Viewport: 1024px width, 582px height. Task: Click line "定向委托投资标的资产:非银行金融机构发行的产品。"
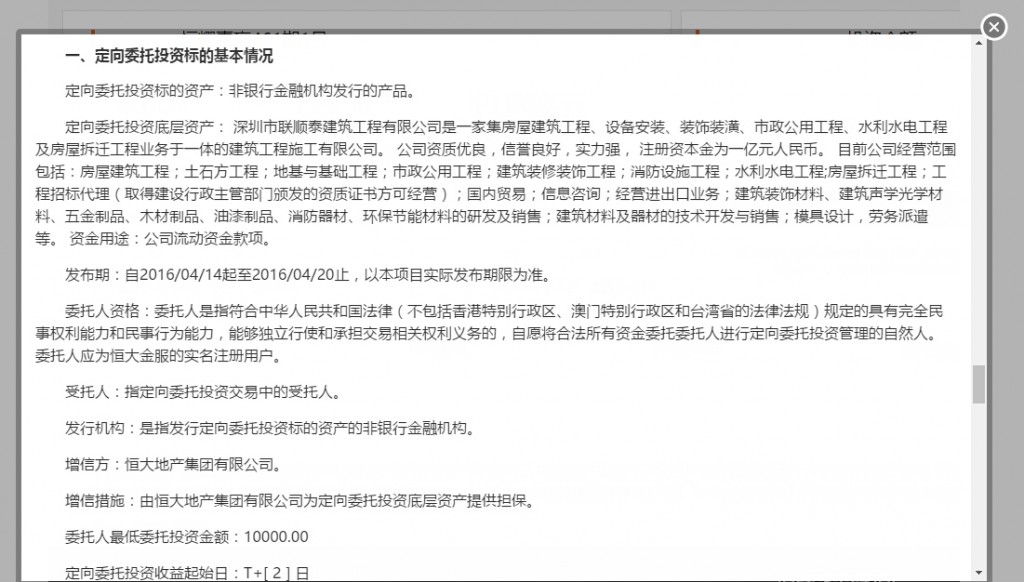241,91
